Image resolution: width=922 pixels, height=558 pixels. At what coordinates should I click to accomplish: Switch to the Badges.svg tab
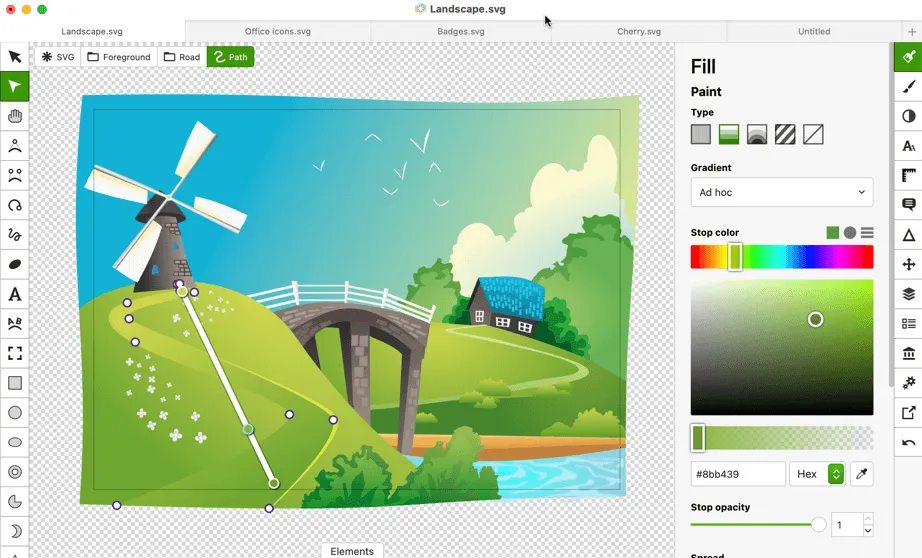click(460, 31)
